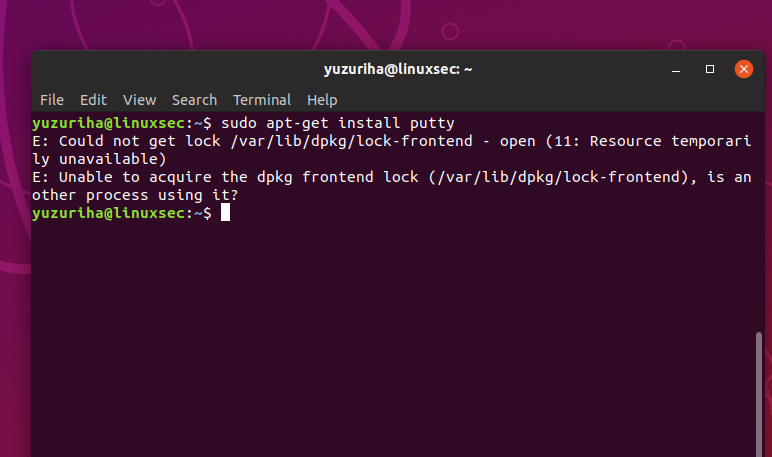Image resolution: width=772 pixels, height=457 pixels.
Task: Minimize the terminal window
Action: [x=676, y=69]
